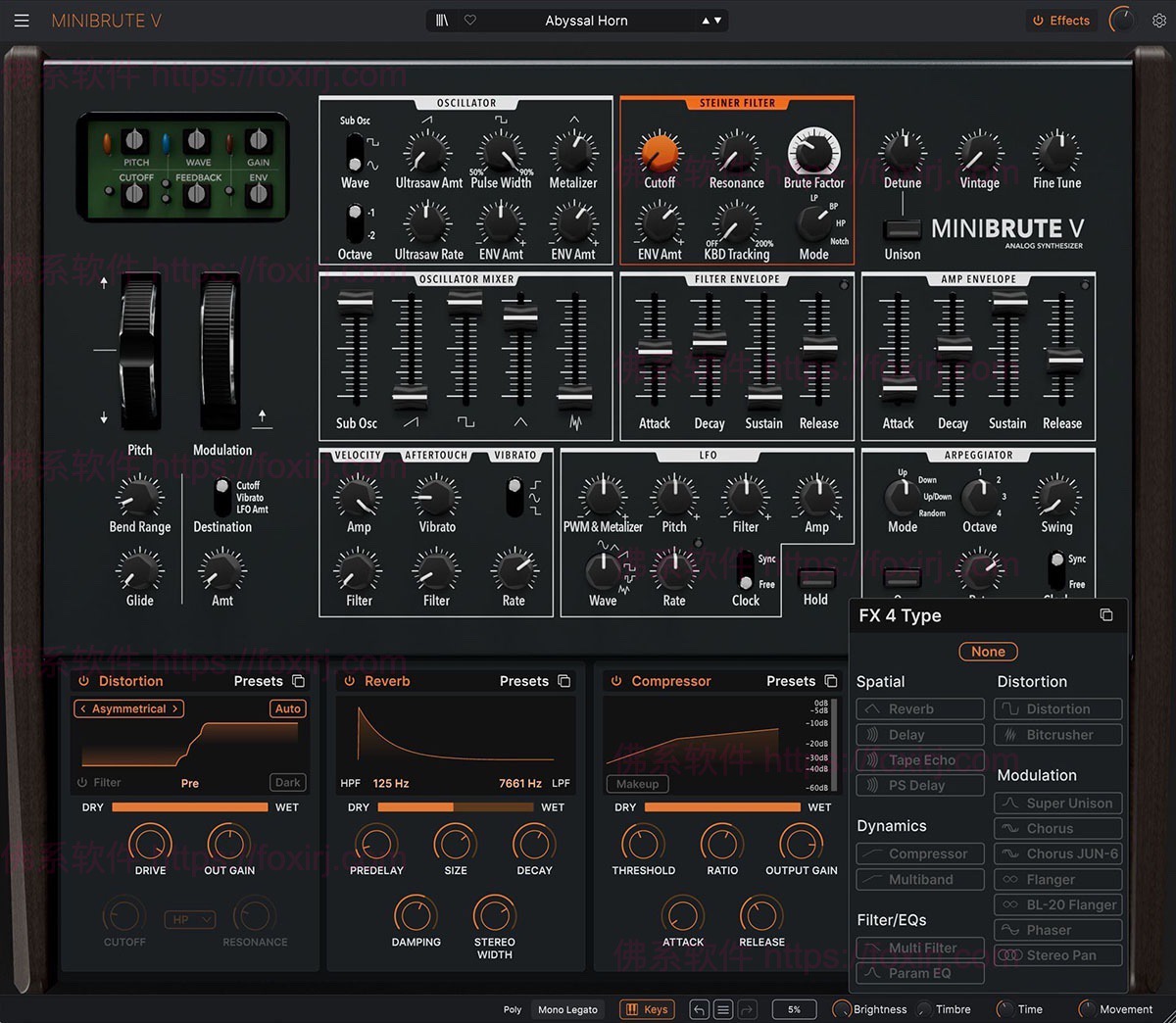Select the Mono Legato mode
Viewport: 1176px width, 1023px height.
point(566,1009)
